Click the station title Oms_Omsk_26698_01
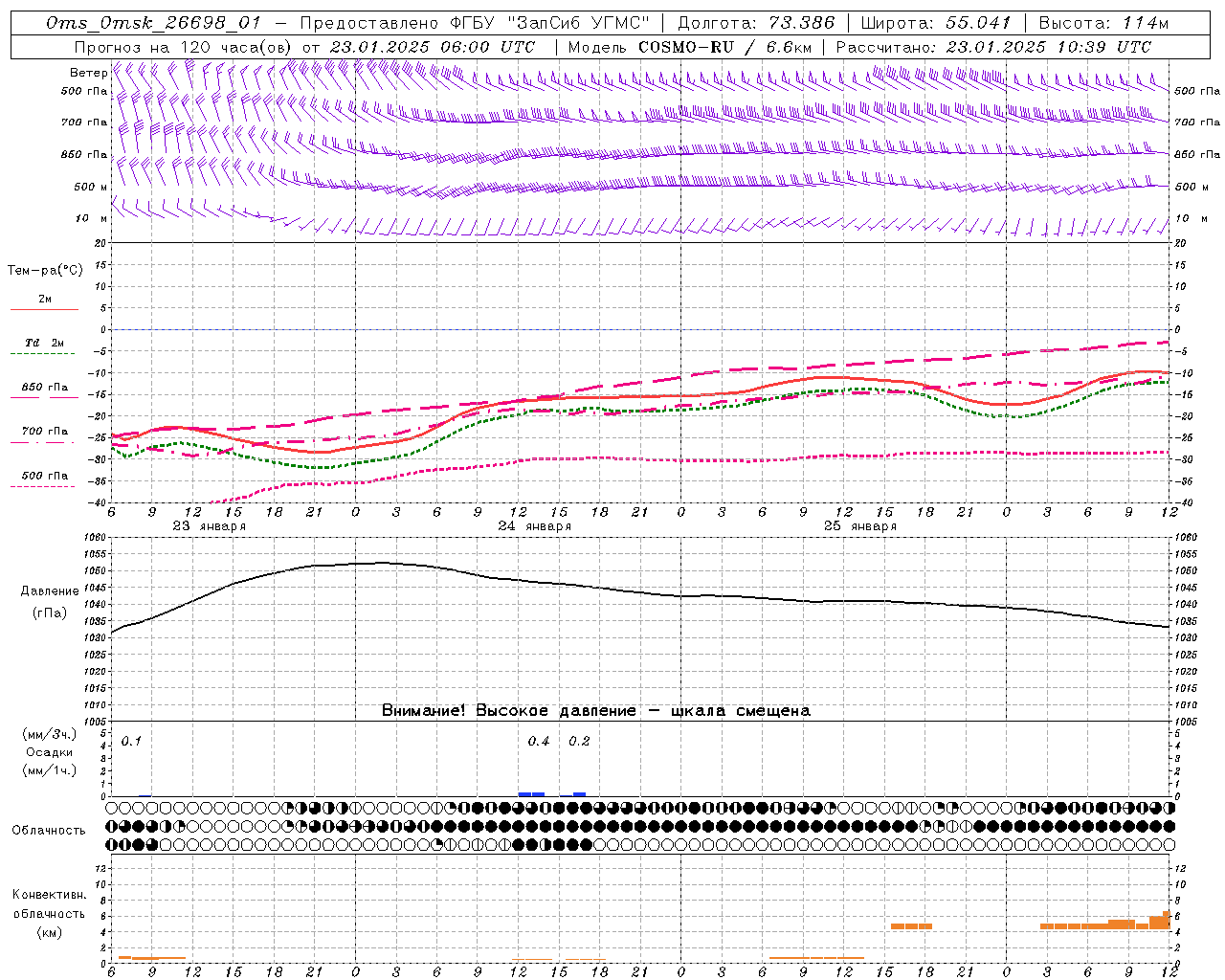This screenshot has width=1225, height=980. pos(152,23)
